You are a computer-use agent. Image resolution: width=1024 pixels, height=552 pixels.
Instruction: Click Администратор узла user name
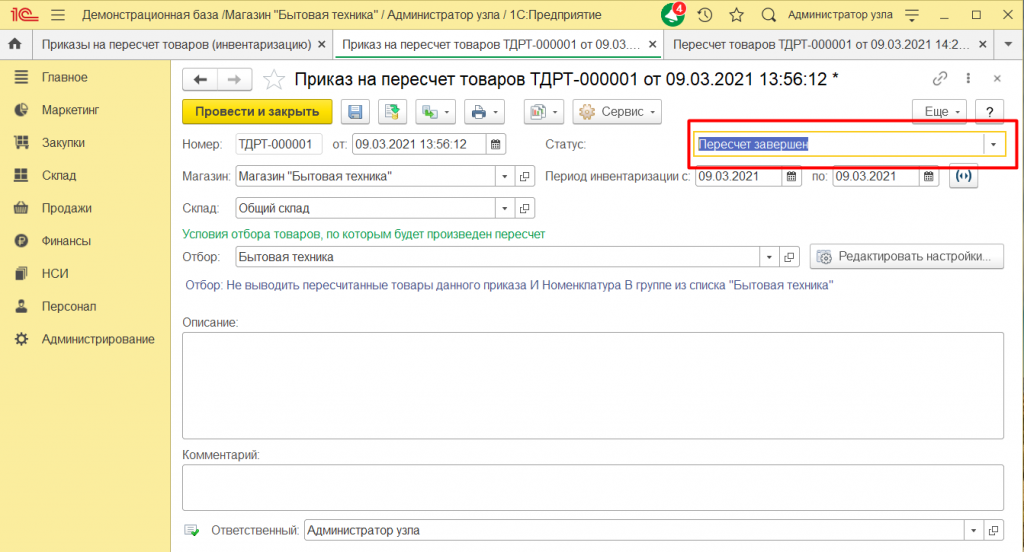click(x=840, y=14)
